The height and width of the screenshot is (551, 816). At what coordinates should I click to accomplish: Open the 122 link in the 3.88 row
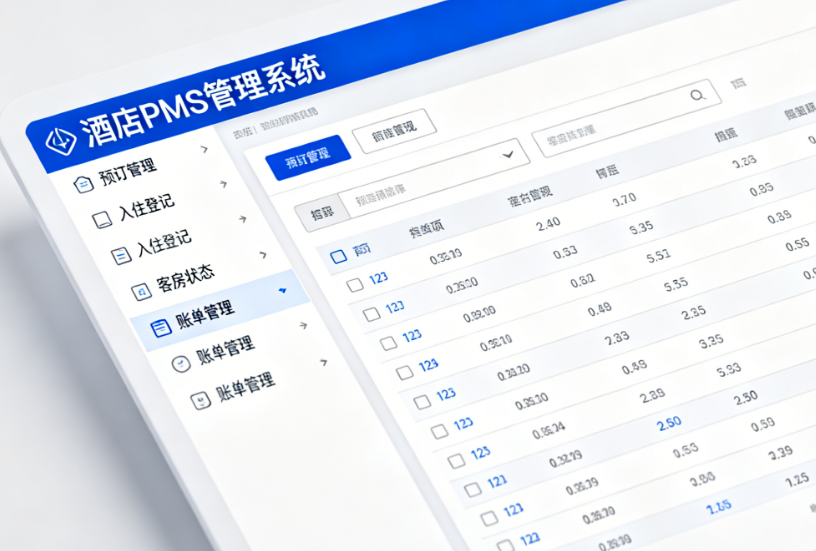pyautogui.click(x=530, y=539)
